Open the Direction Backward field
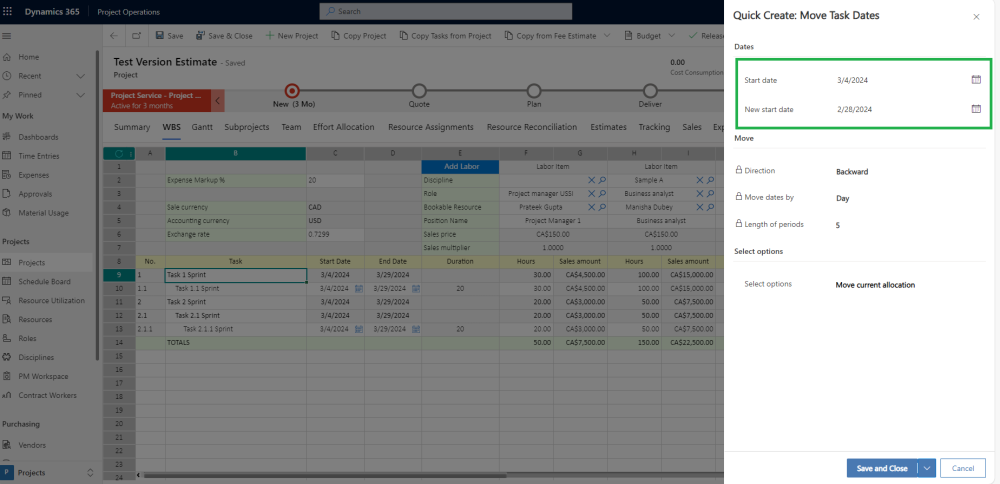The image size is (1000, 484). coord(852,172)
